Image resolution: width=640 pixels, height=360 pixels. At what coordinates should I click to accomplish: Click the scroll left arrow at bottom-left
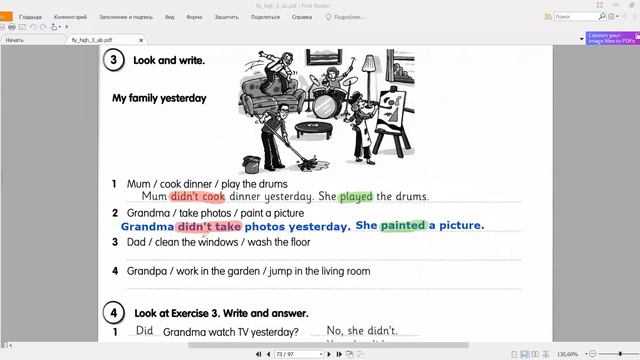pyautogui.click(x=10, y=345)
